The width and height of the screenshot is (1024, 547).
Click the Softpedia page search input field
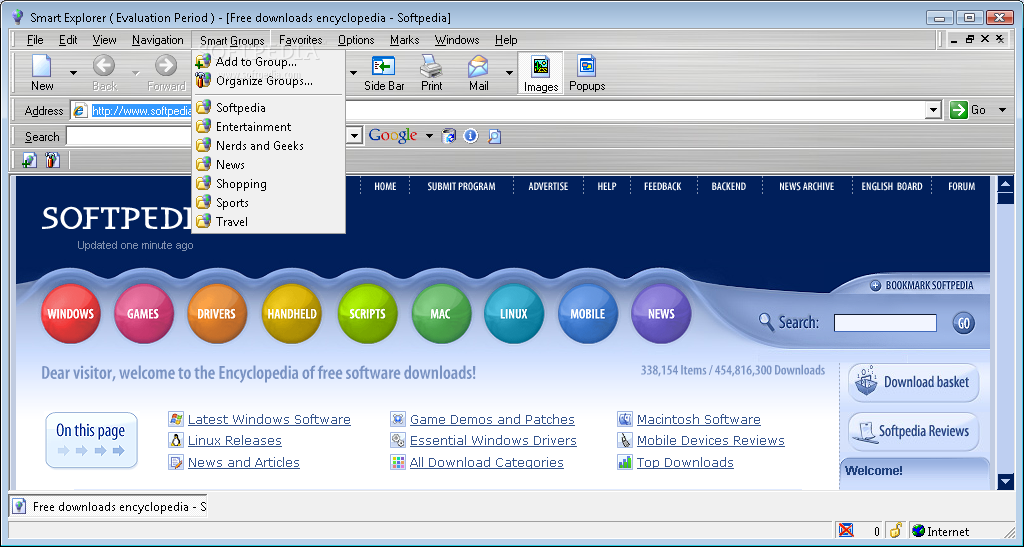[885, 322]
